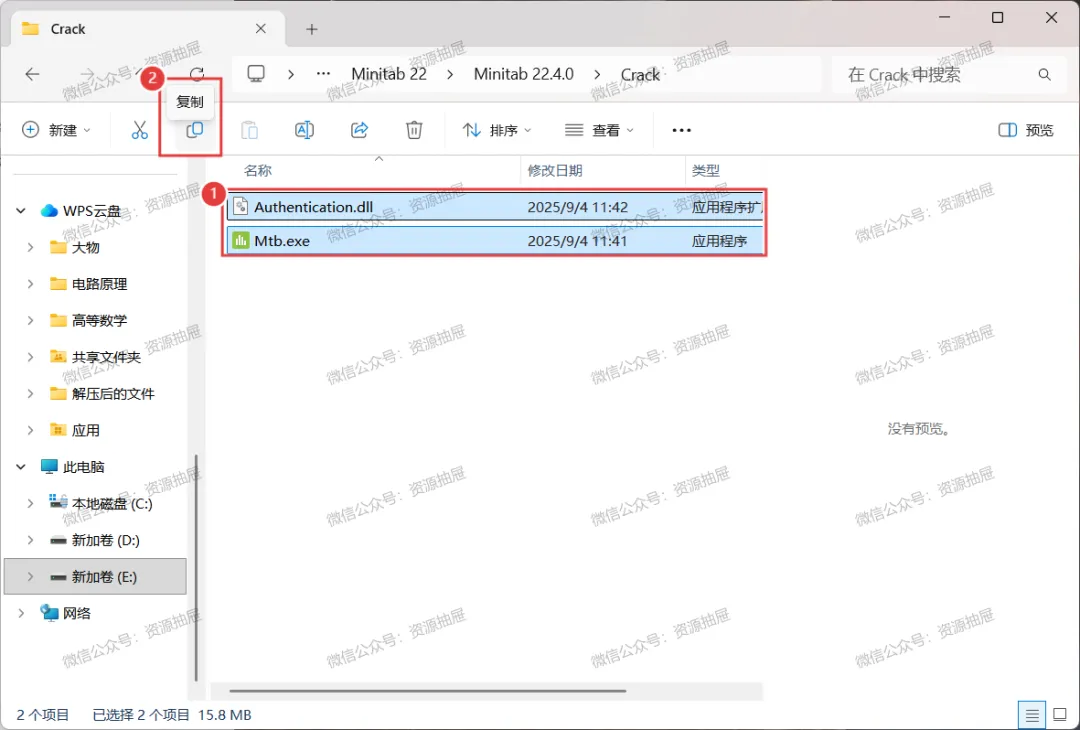Screen dimensions: 1080x730
Task: Expand the 共享文件夹 chevron
Action: coord(30,357)
